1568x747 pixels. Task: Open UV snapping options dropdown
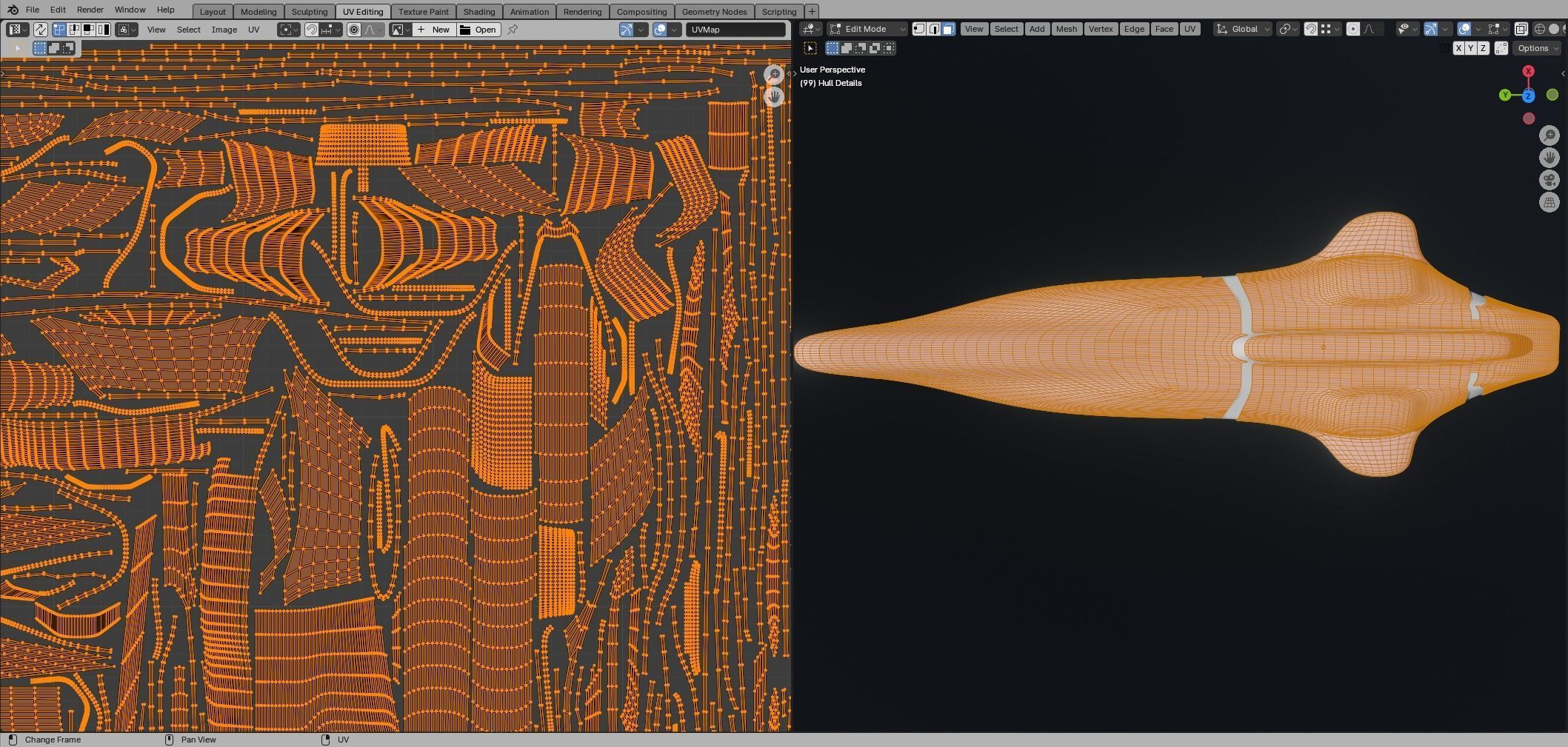tap(330, 30)
